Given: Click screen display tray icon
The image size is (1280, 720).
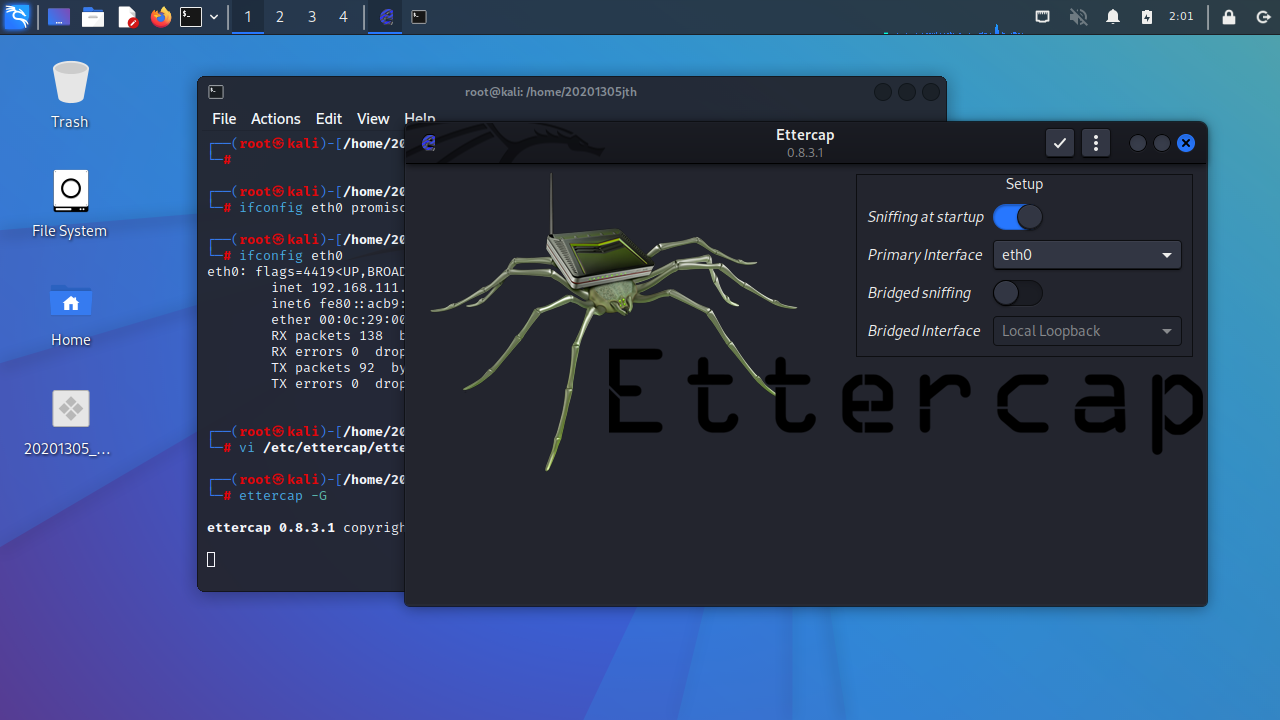Looking at the screenshot, I should tap(1042, 16).
